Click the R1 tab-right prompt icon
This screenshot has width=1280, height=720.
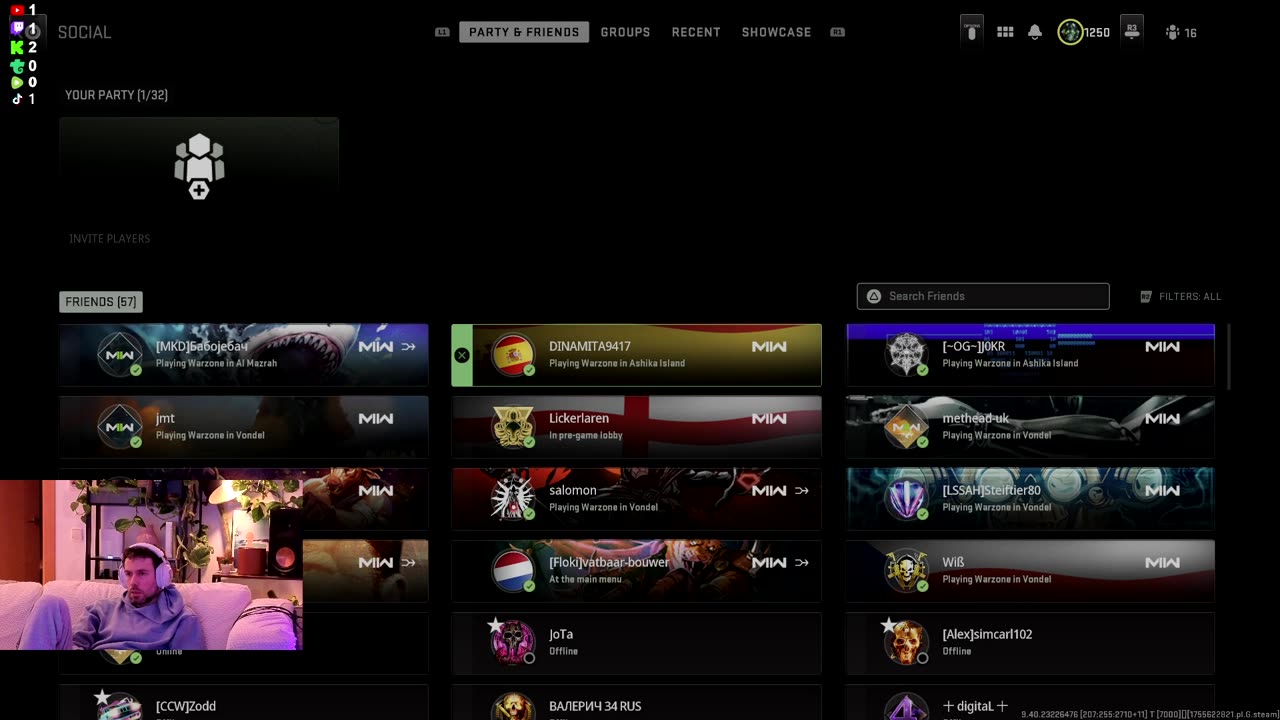(x=838, y=32)
